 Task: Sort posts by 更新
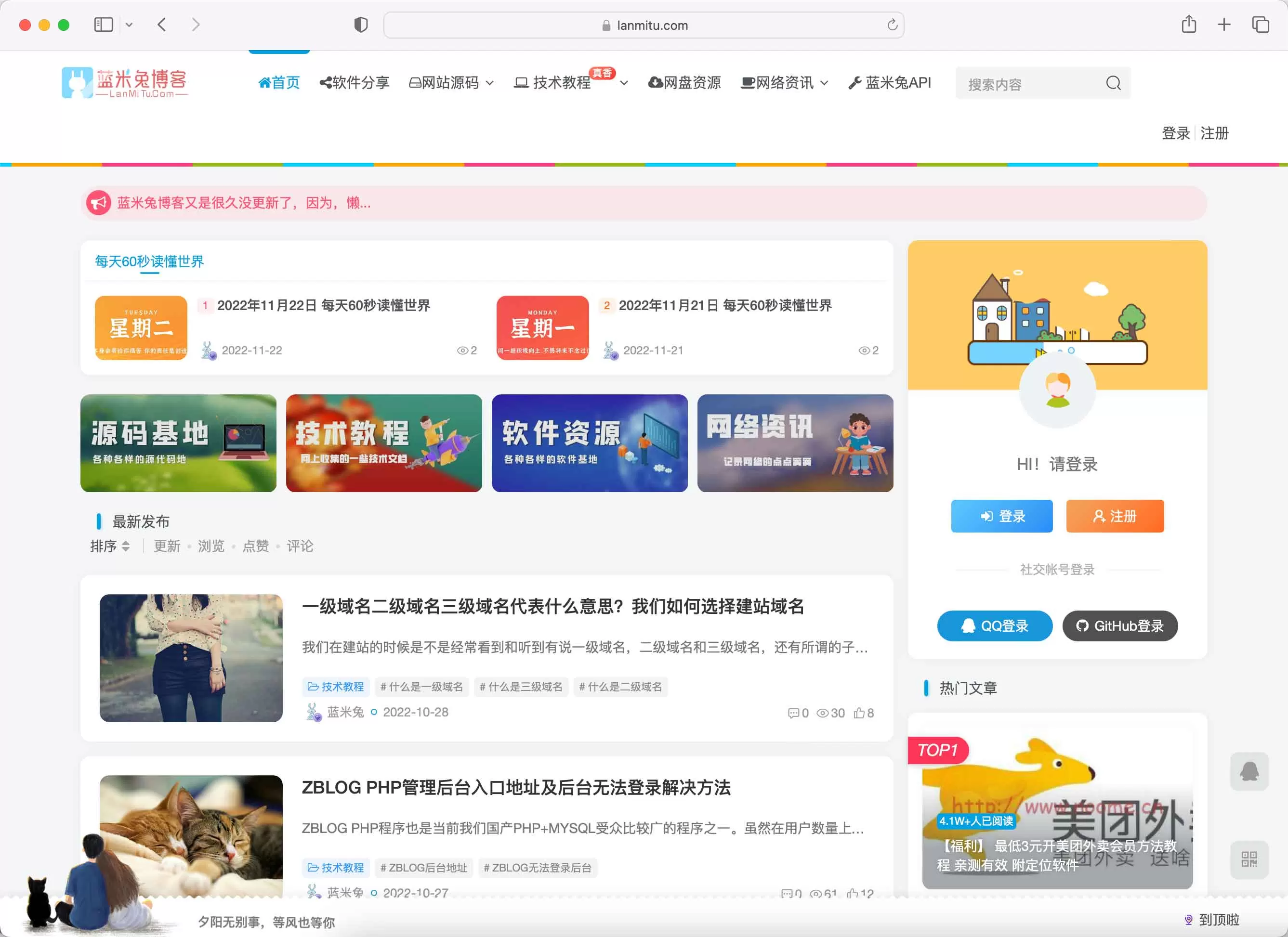point(167,546)
